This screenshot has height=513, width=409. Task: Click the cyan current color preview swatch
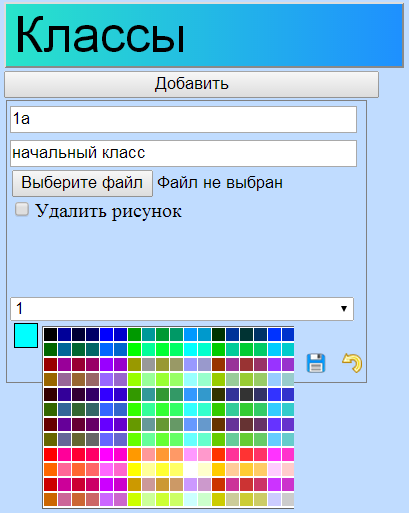(x=26, y=336)
